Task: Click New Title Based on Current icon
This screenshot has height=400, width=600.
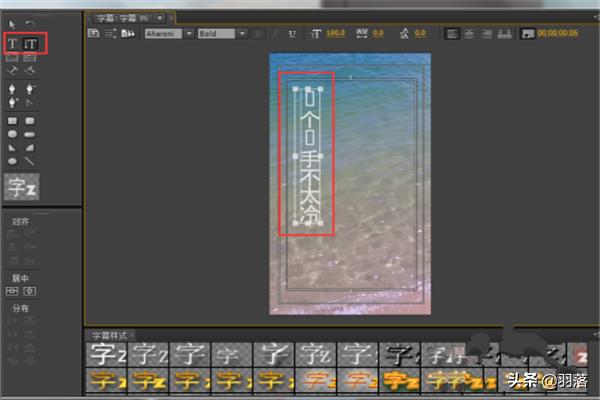Action: point(94,33)
